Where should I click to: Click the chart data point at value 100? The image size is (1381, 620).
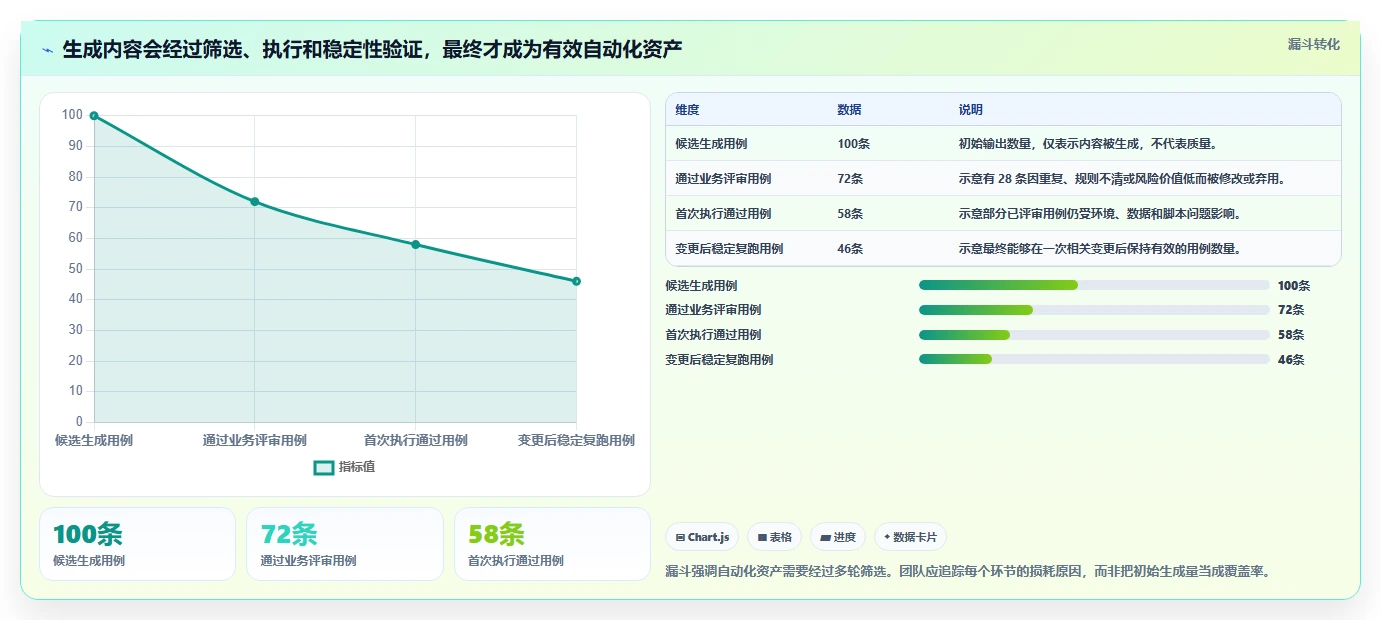click(x=94, y=116)
